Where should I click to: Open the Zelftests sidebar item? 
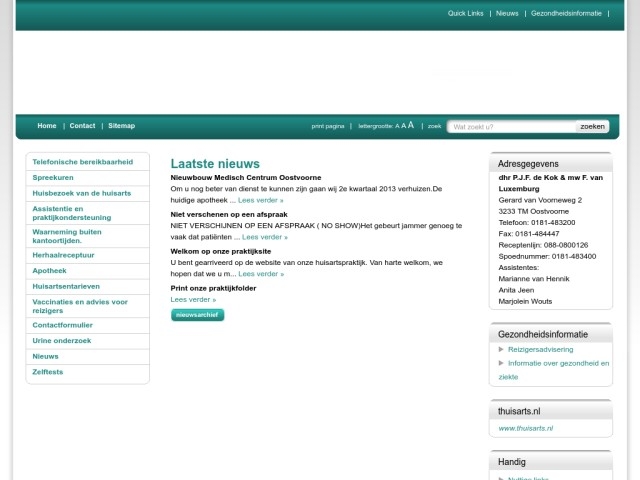48,372
